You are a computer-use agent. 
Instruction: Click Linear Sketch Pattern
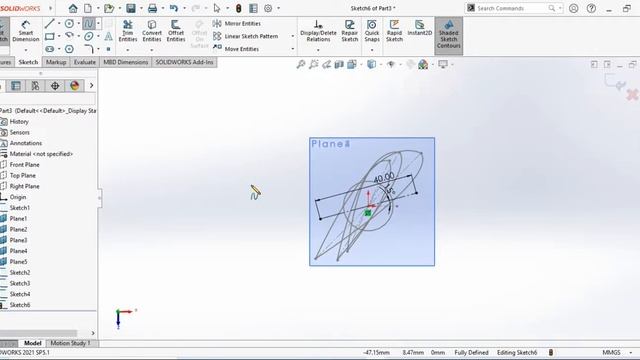245,36
